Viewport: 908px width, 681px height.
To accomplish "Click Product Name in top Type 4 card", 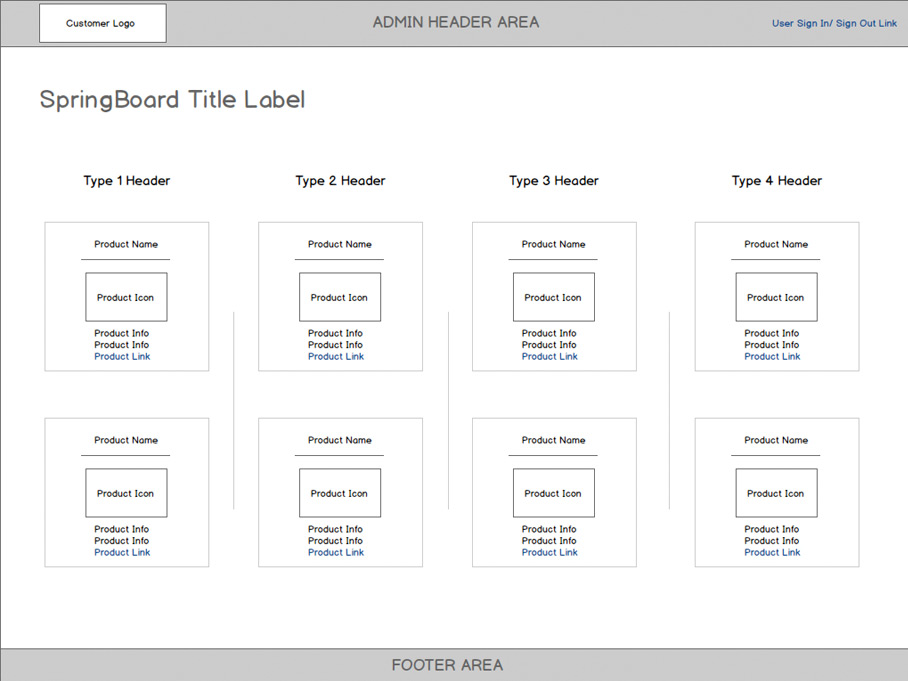I will (776, 244).
